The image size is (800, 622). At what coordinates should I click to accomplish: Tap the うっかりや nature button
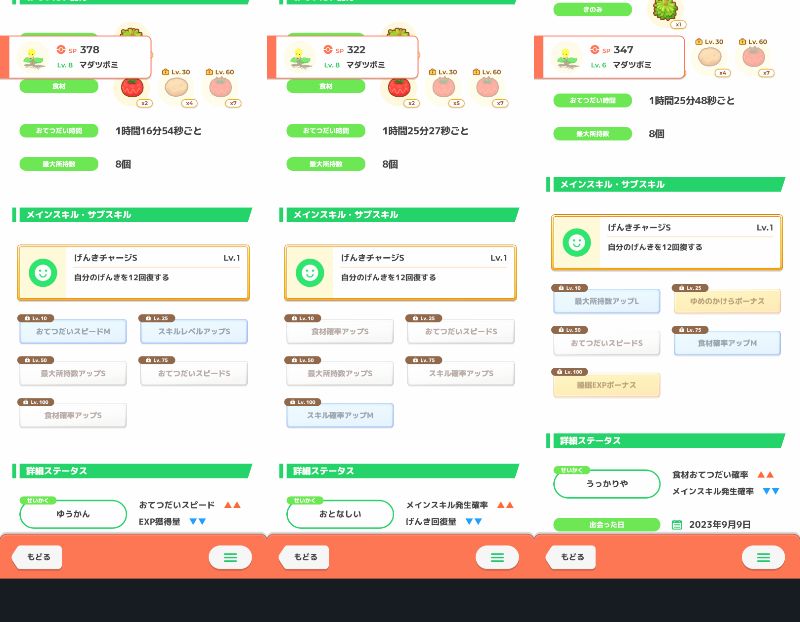tap(607, 483)
